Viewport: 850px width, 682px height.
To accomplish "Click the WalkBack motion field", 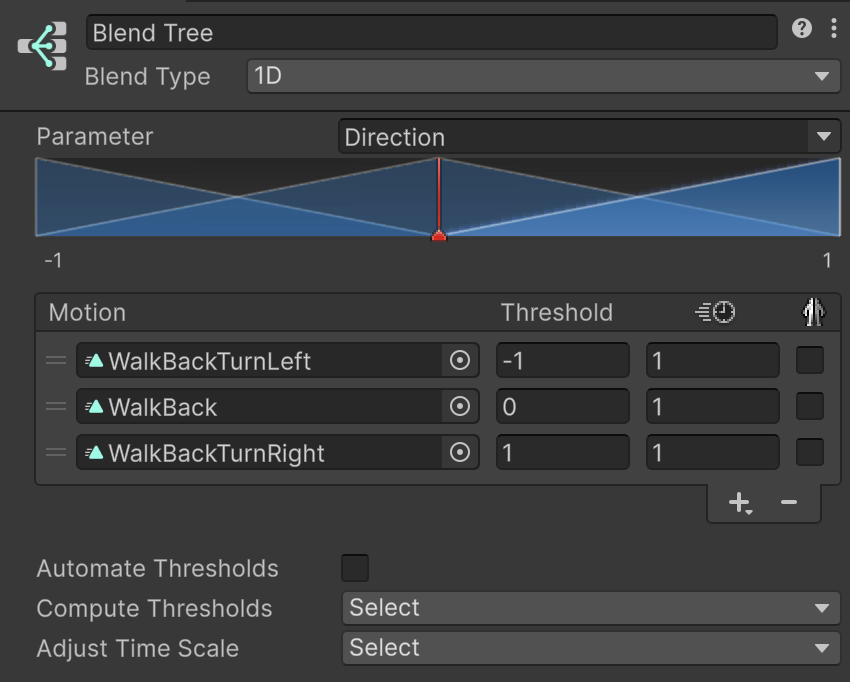I will coord(278,406).
